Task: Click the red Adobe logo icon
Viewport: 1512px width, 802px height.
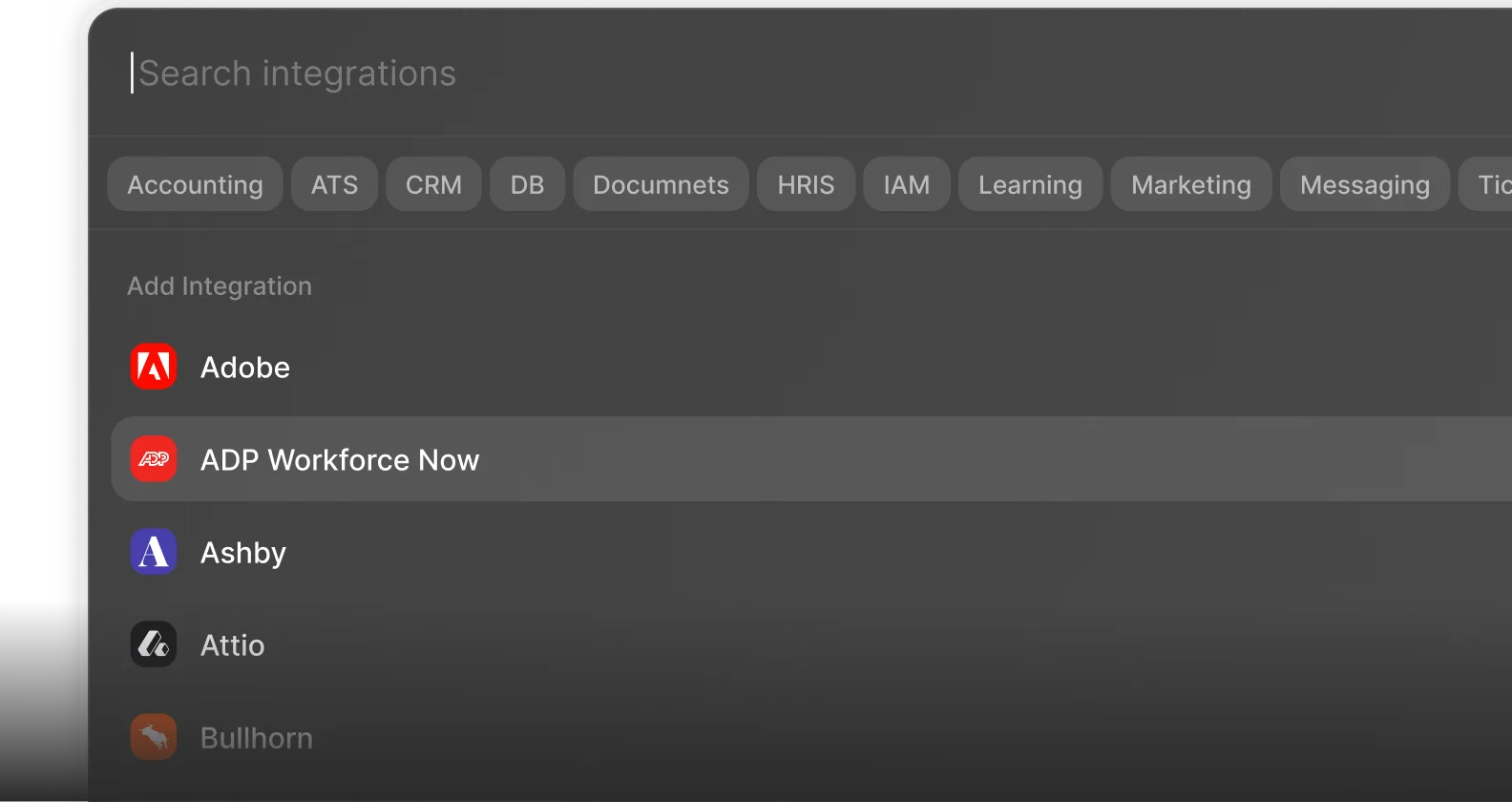Action: (x=154, y=367)
